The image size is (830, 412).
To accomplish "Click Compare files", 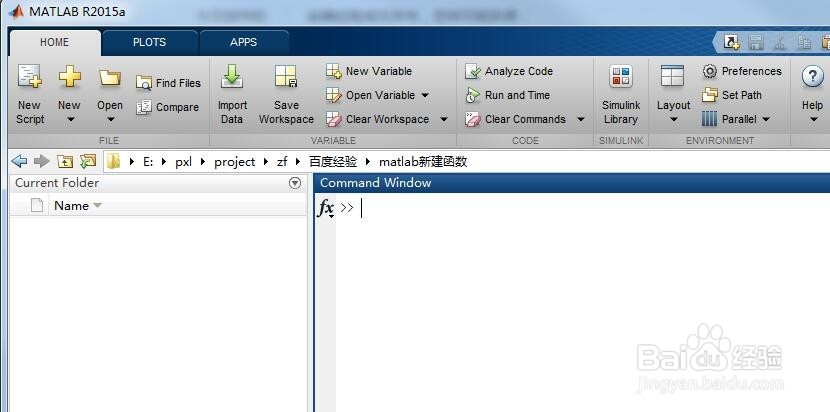I will click(x=167, y=107).
